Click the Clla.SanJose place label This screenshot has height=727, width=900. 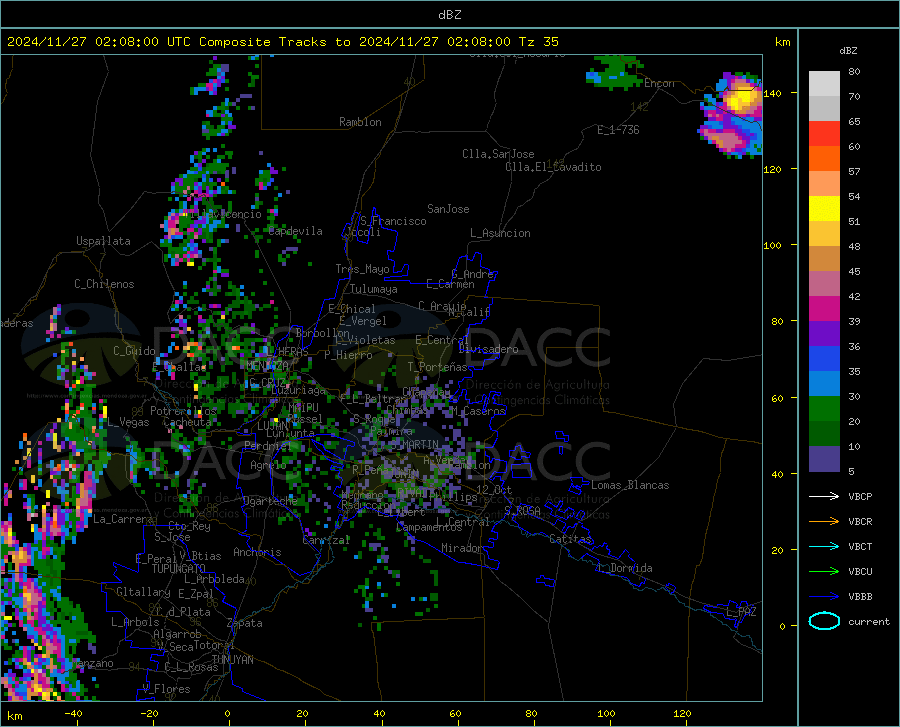click(498, 154)
